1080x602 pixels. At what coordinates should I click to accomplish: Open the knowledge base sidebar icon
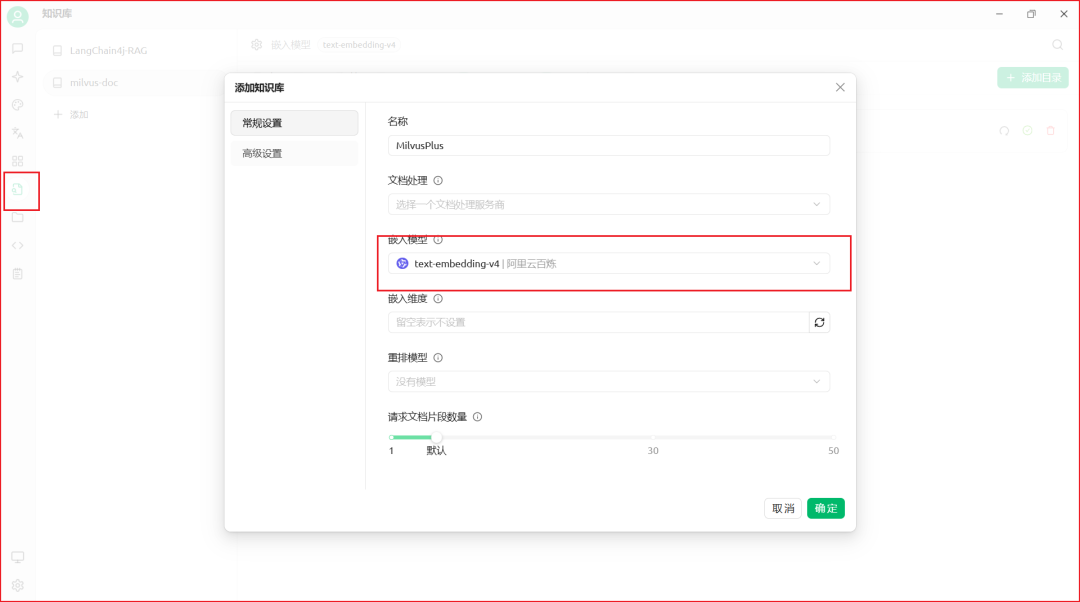(18, 189)
